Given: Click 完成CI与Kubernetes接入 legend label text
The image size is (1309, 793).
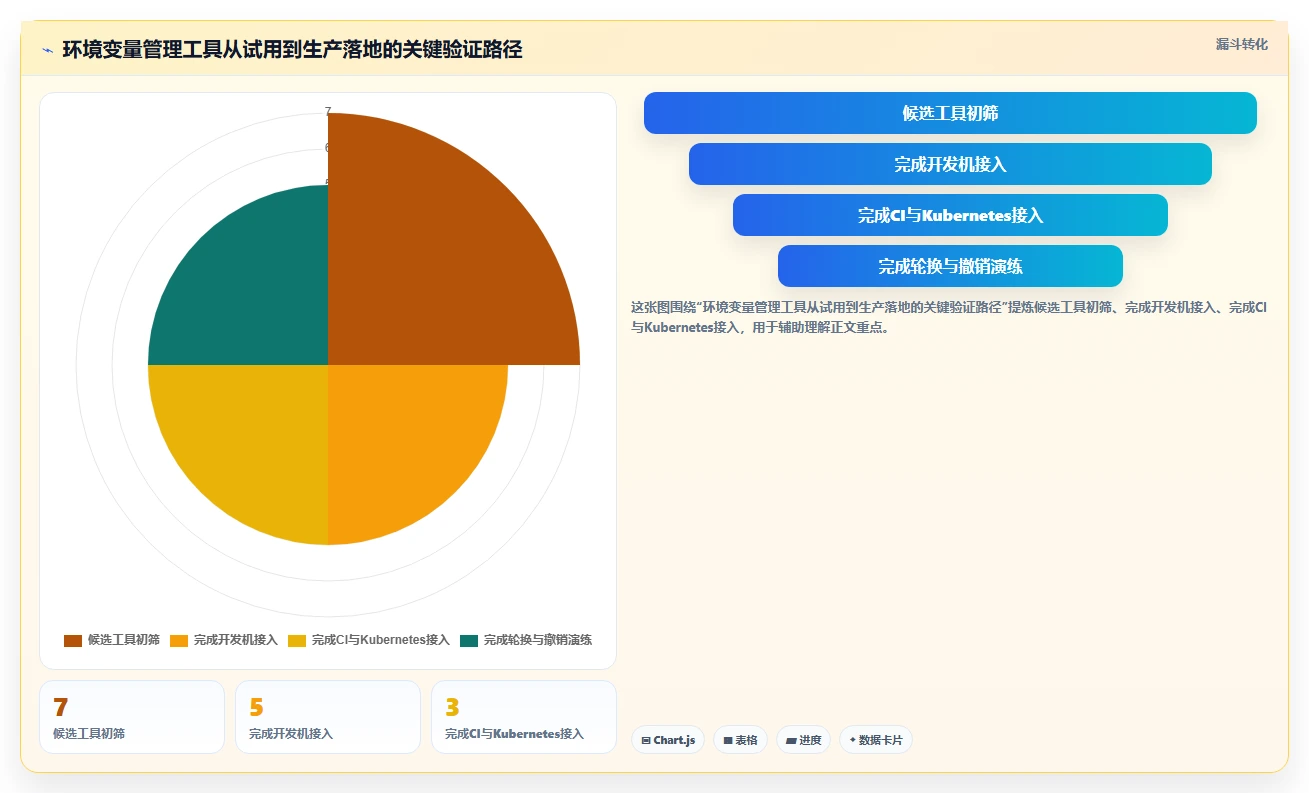Looking at the screenshot, I should click(381, 640).
